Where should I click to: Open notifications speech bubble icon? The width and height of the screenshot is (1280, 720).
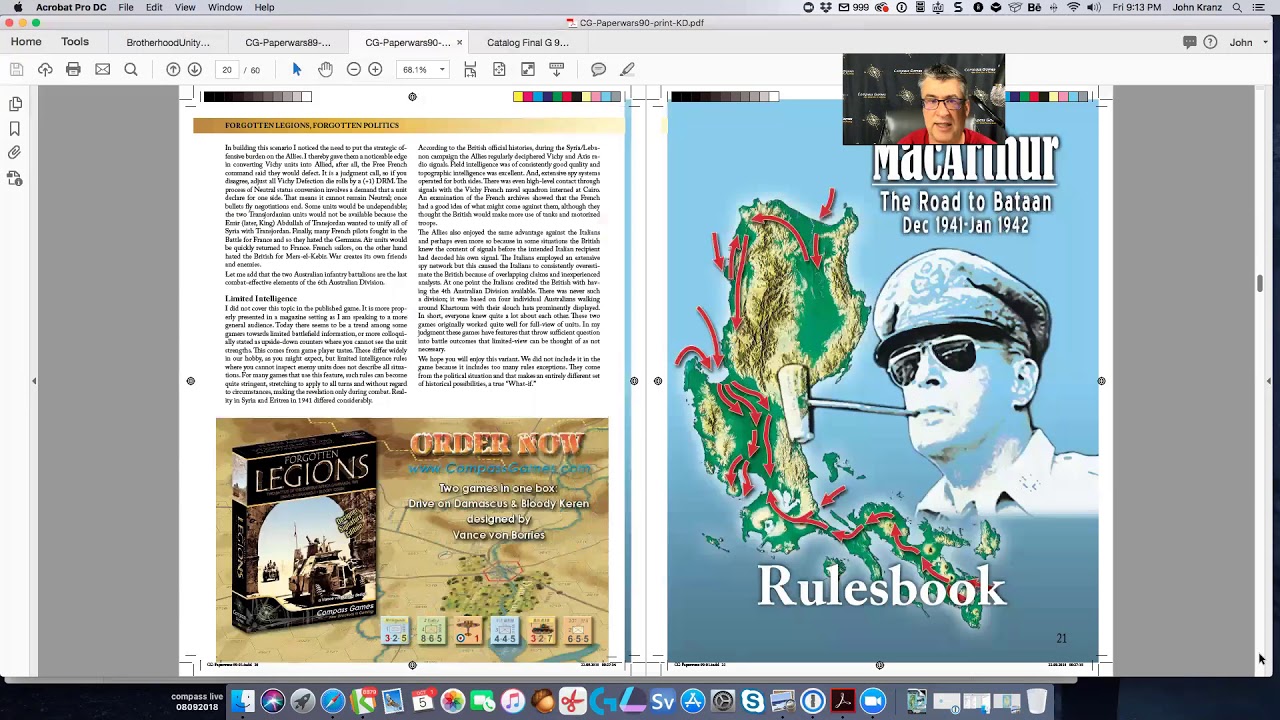1190,42
